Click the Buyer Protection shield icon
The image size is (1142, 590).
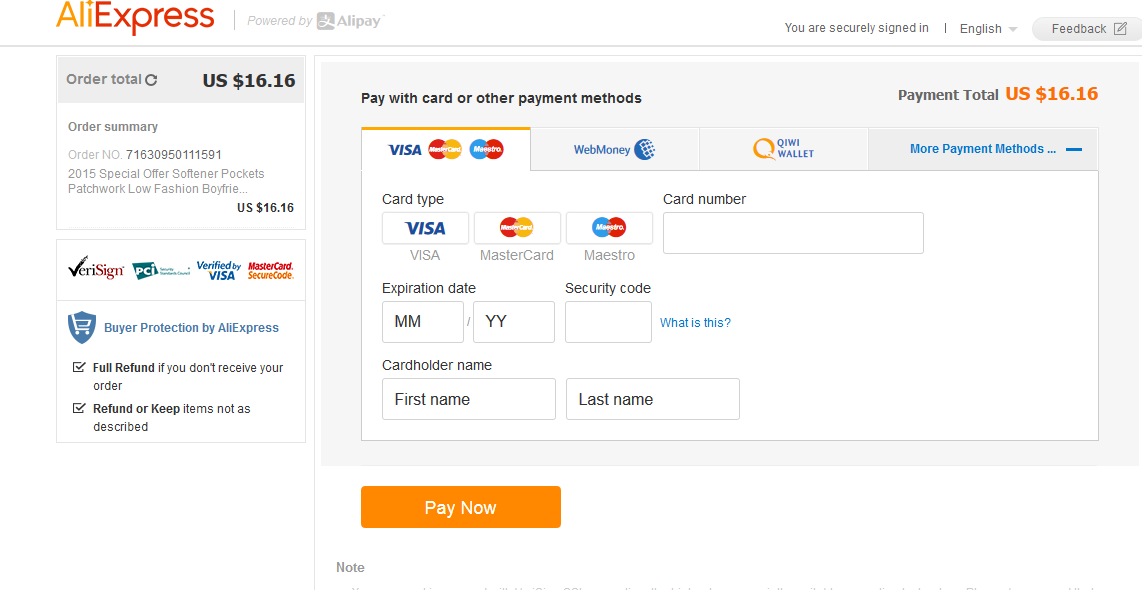point(82,328)
